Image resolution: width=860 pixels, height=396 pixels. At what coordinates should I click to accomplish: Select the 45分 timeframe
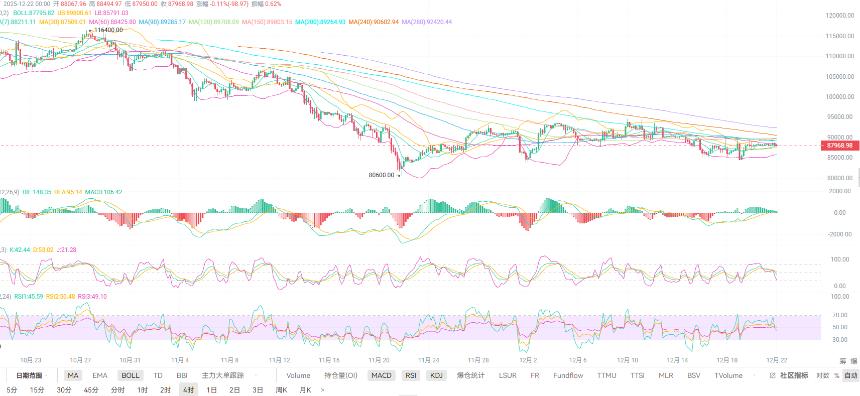92,390
